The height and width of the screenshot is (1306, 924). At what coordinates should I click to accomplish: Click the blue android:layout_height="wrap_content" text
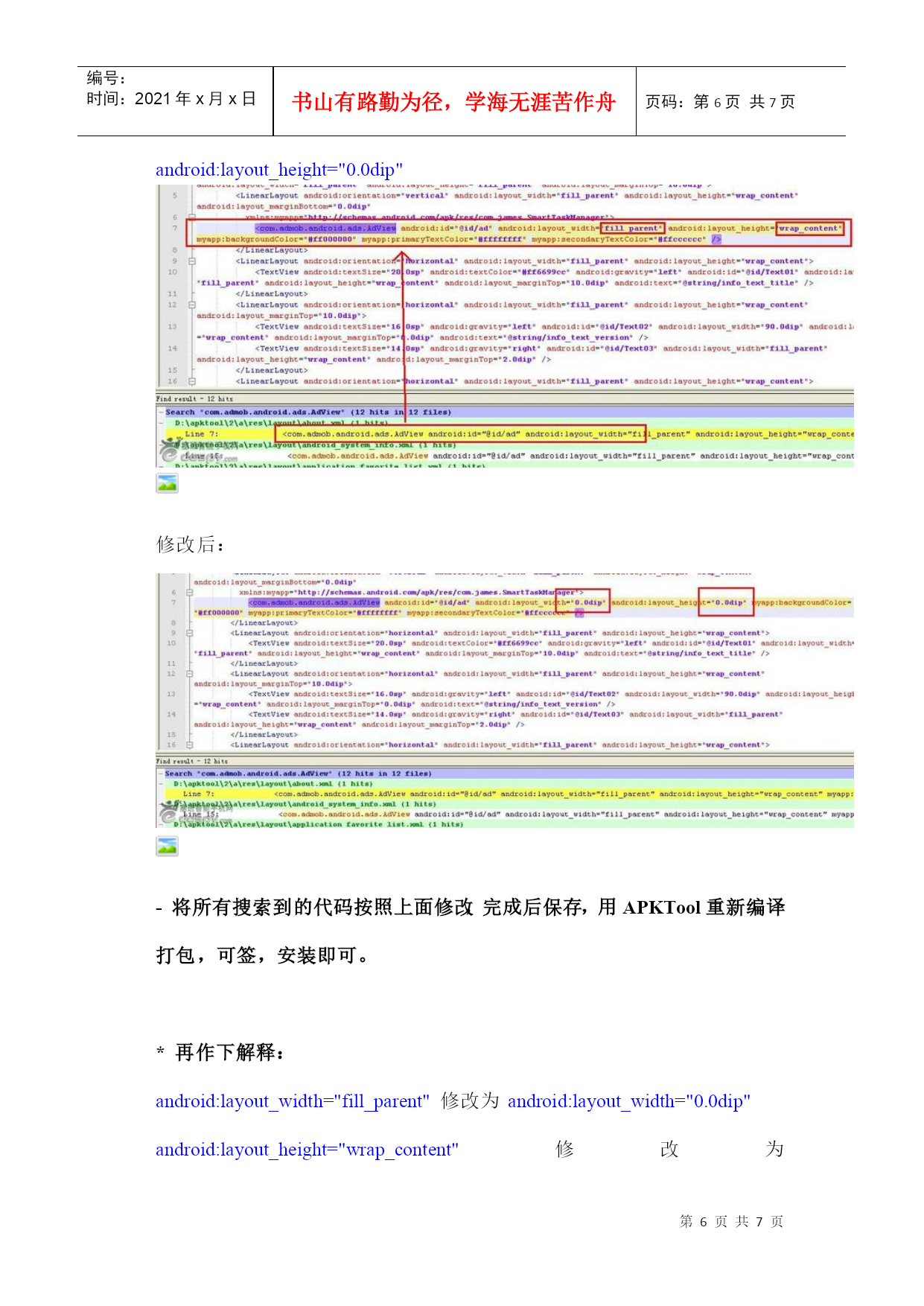click(307, 1150)
